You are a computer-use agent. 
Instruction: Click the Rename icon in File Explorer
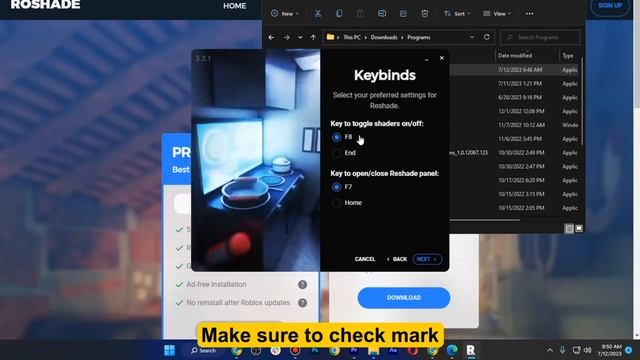382,13
